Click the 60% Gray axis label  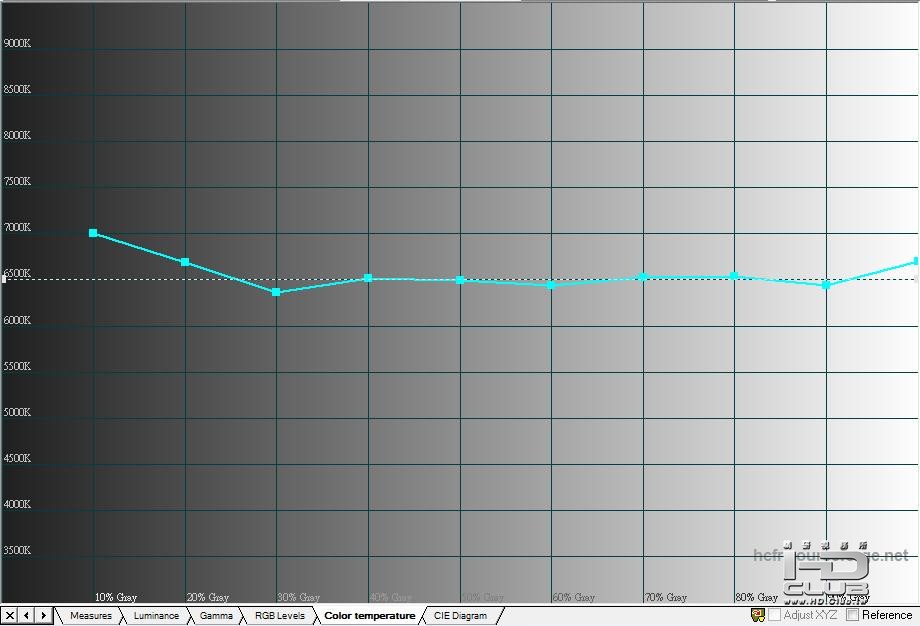574,597
